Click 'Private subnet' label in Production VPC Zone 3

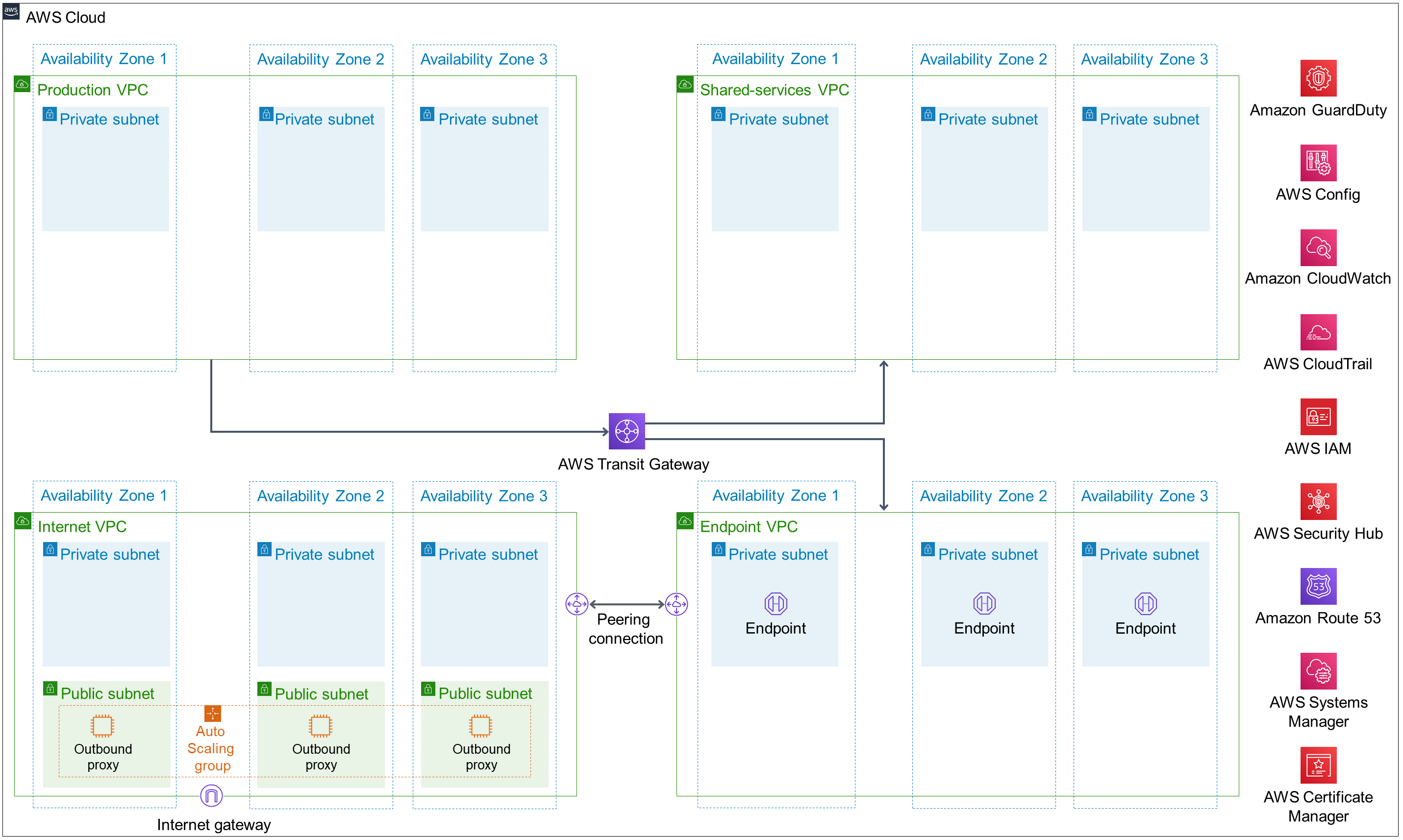point(488,120)
